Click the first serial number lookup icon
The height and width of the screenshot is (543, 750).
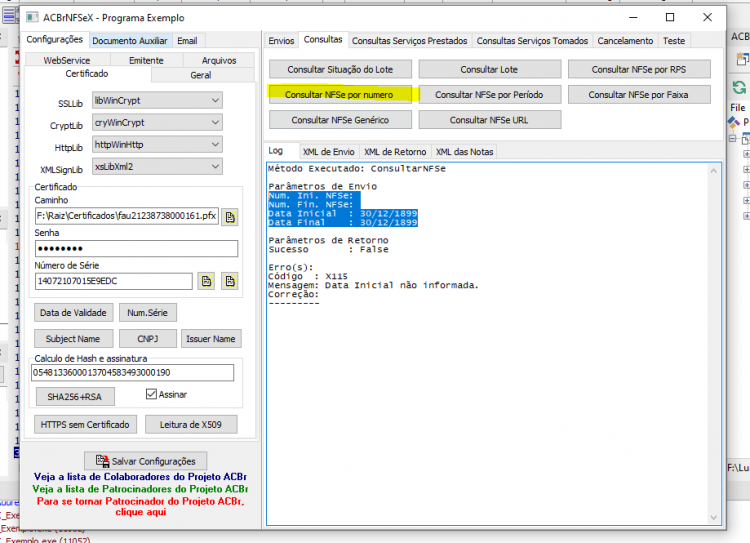pyautogui.click(x=207, y=281)
